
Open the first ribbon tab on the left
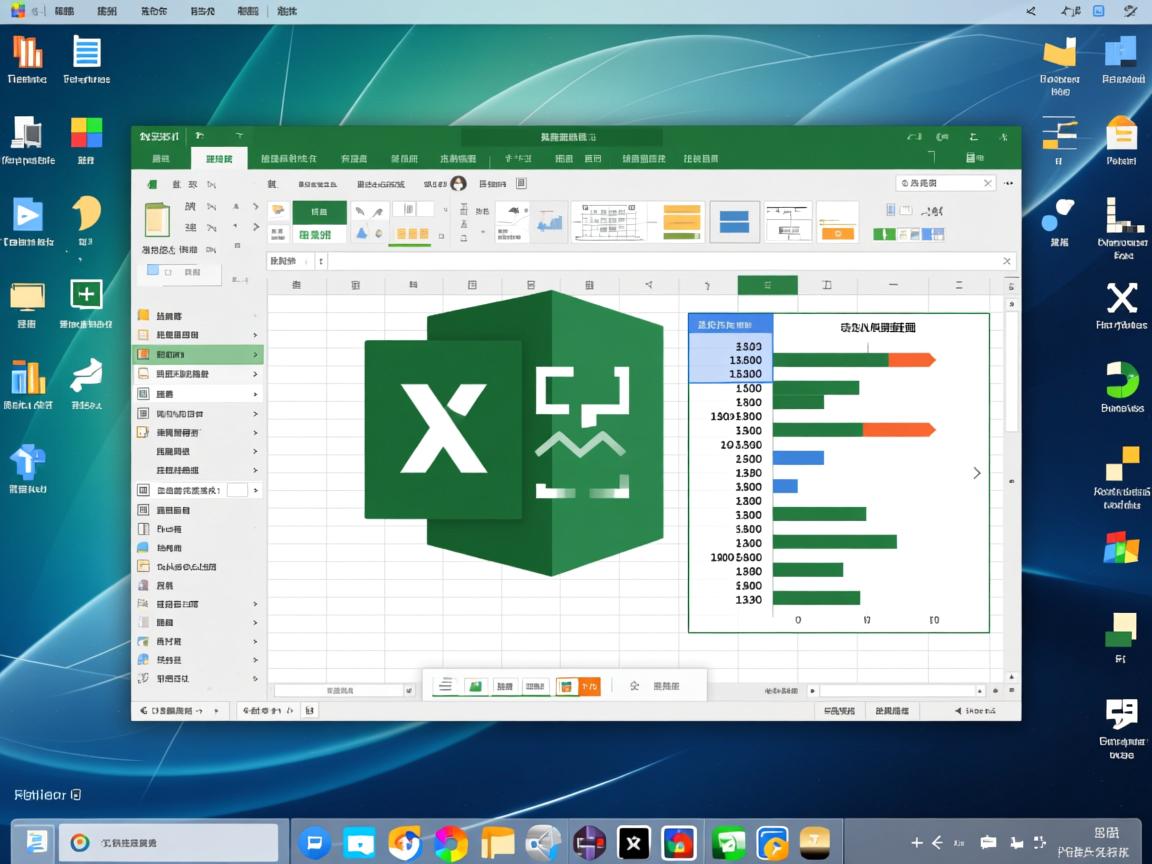point(160,159)
